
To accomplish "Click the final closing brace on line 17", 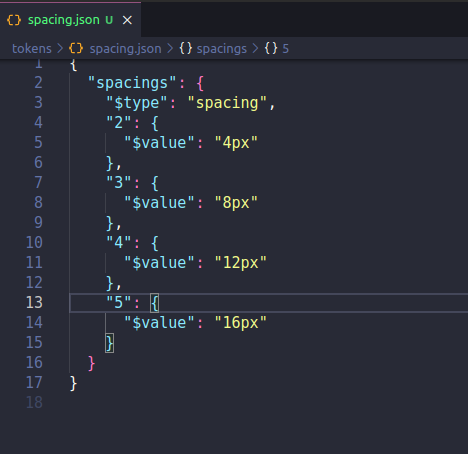I will 73,383.
